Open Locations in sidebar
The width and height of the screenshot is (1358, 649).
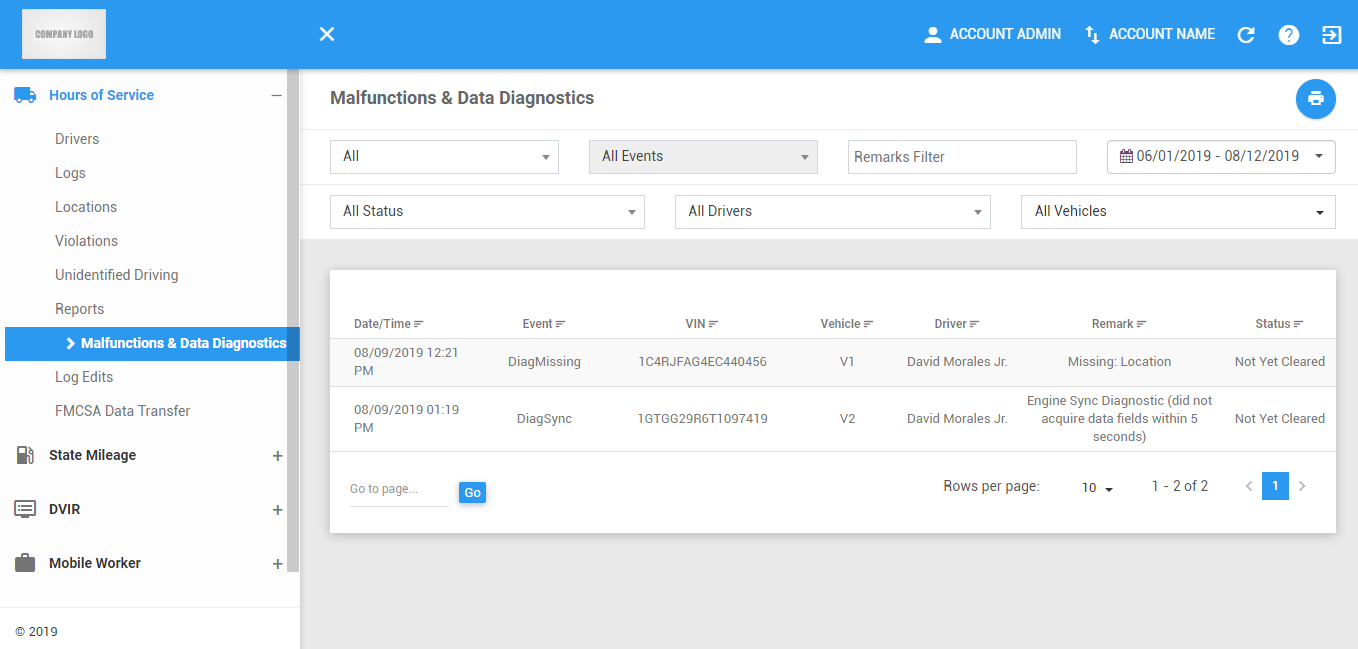[x=86, y=207]
